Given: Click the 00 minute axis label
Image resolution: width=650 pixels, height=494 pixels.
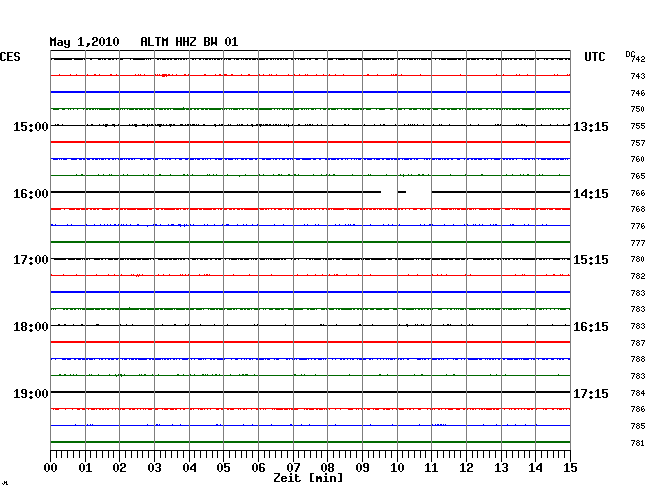Looking at the screenshot, I should coord(51,468).
